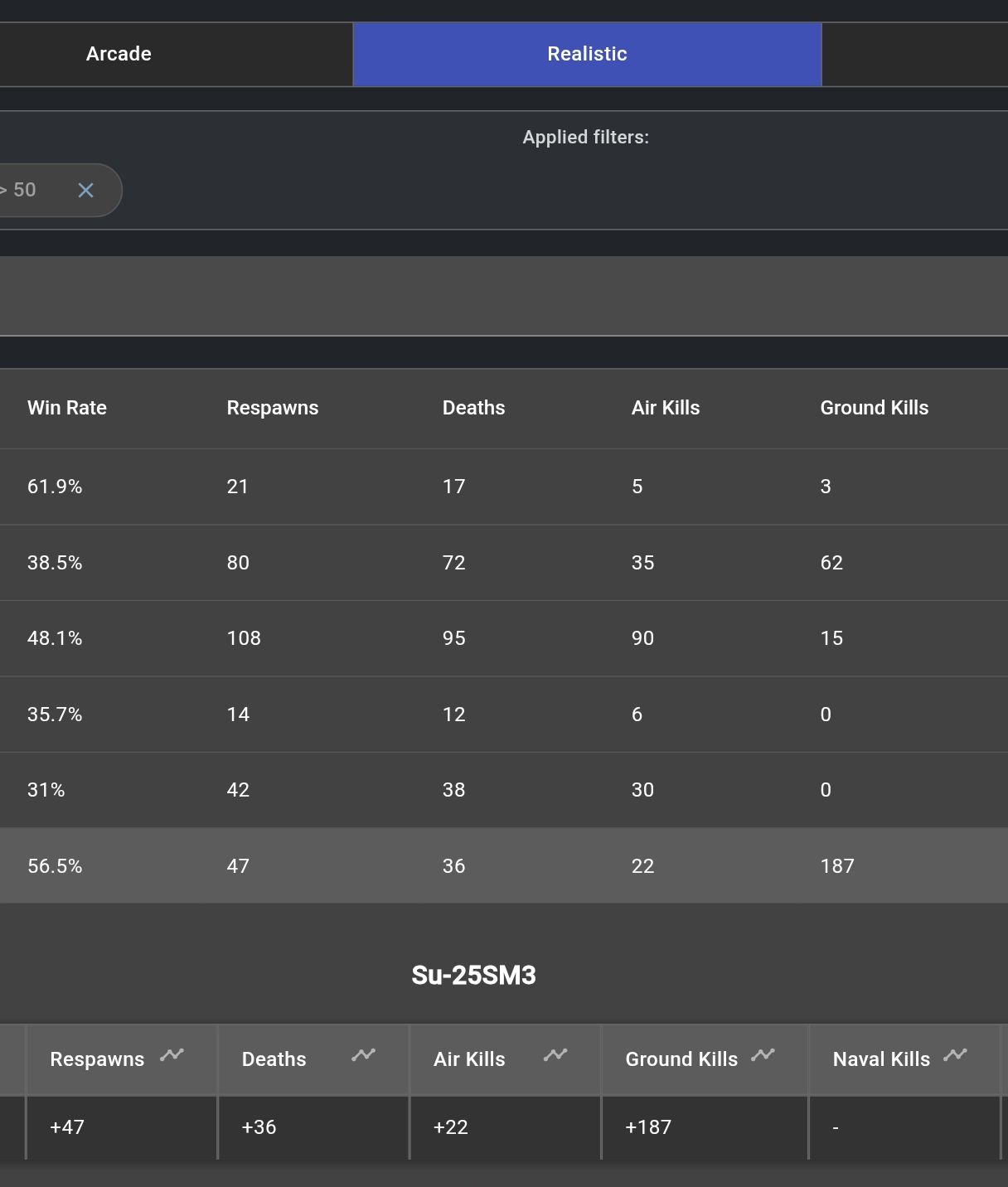Show the Deaths trend graph icon

coord(363,1055)
